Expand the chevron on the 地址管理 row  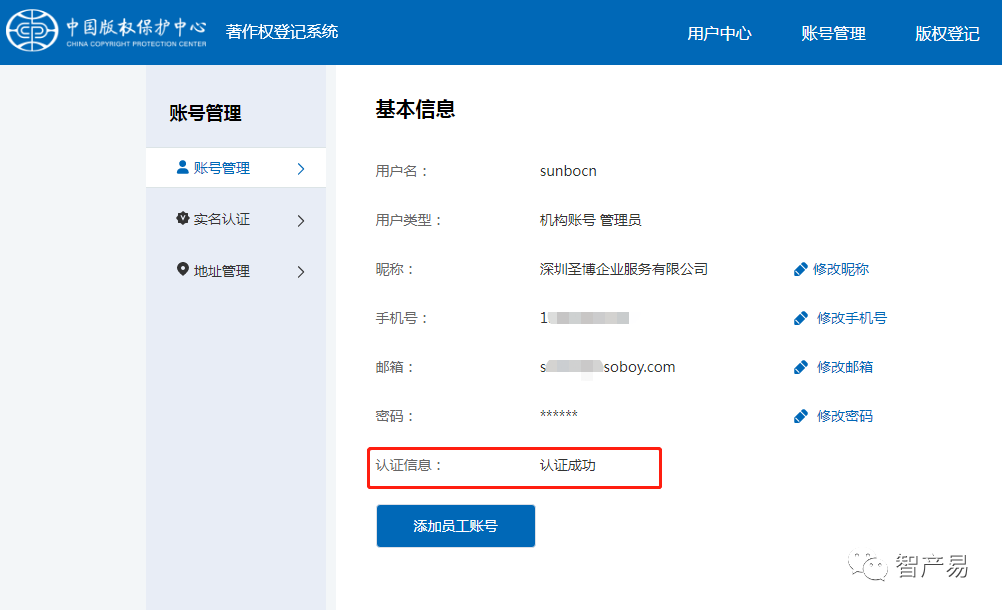click(301, 272)
